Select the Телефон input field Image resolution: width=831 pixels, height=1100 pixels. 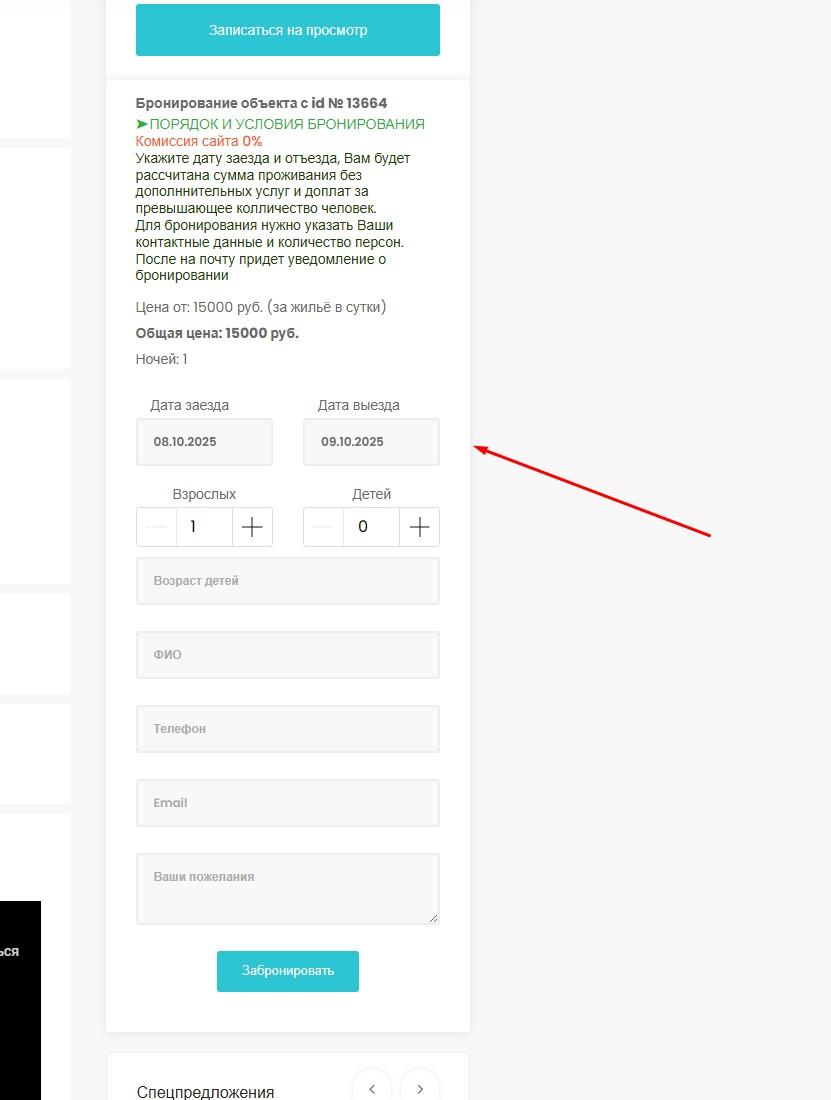click(287, 729)
